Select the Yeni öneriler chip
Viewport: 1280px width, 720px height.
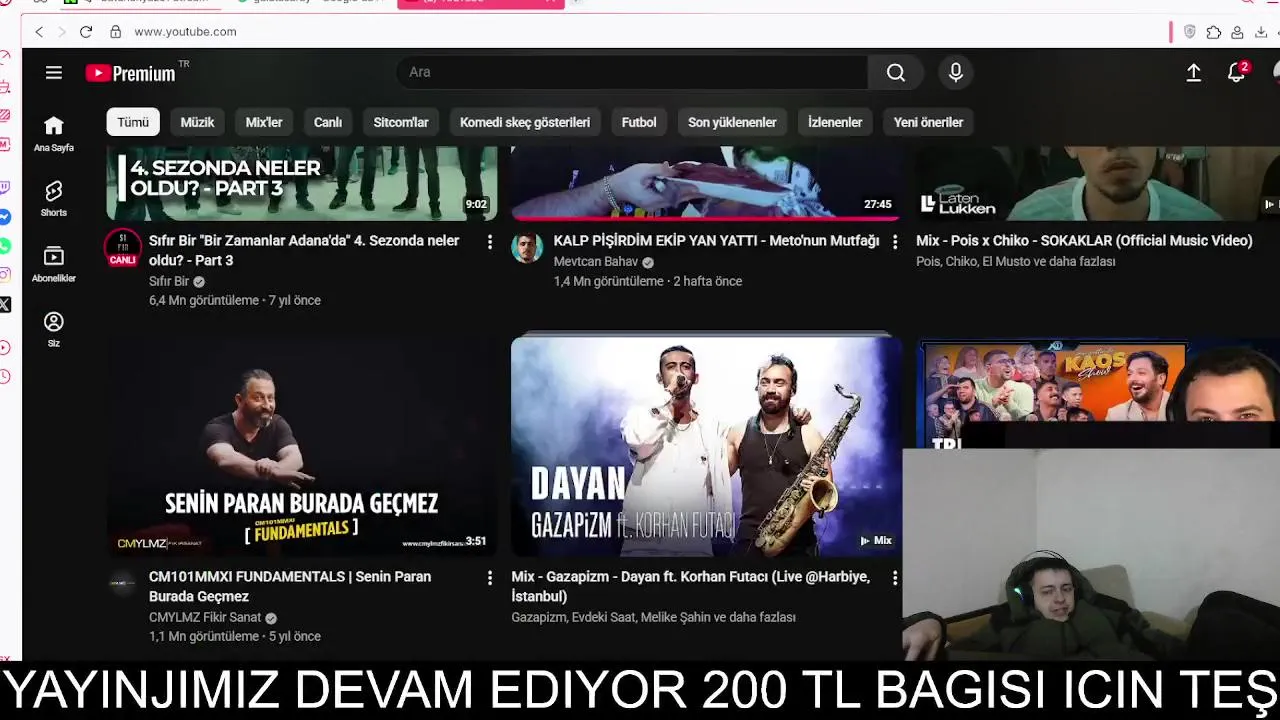coord(928,122)
